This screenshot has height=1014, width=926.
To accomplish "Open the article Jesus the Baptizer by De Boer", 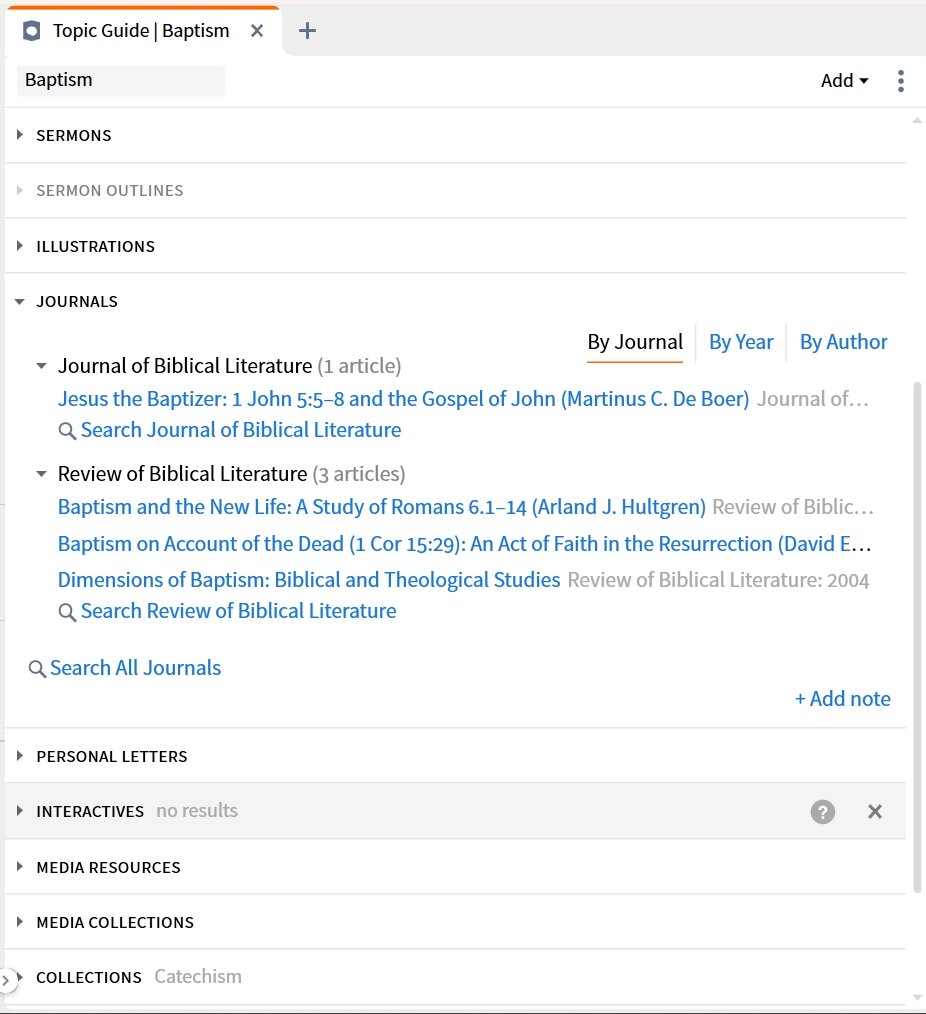I will click(x=400, y=398).
